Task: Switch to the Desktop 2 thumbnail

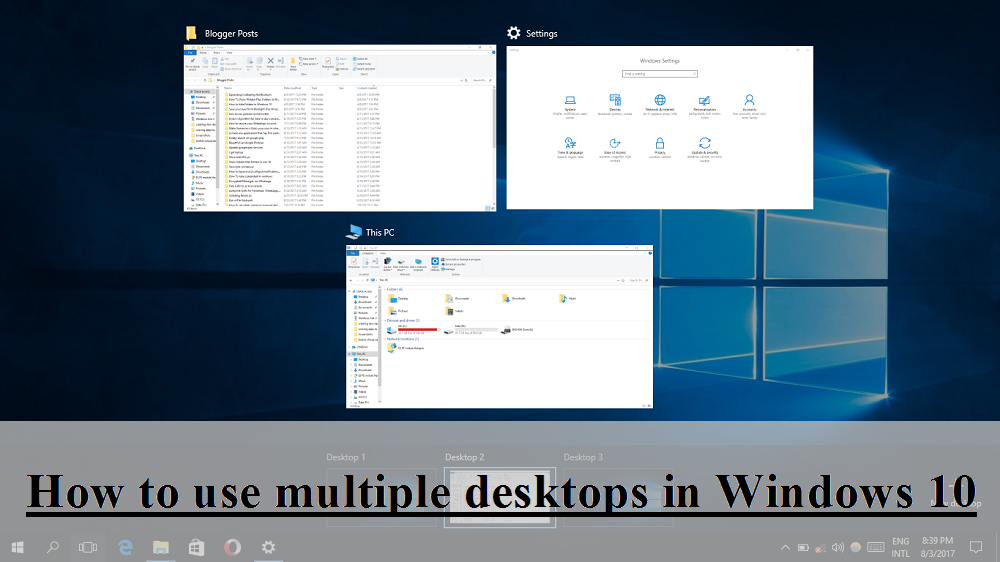Action: coord(500,498)
